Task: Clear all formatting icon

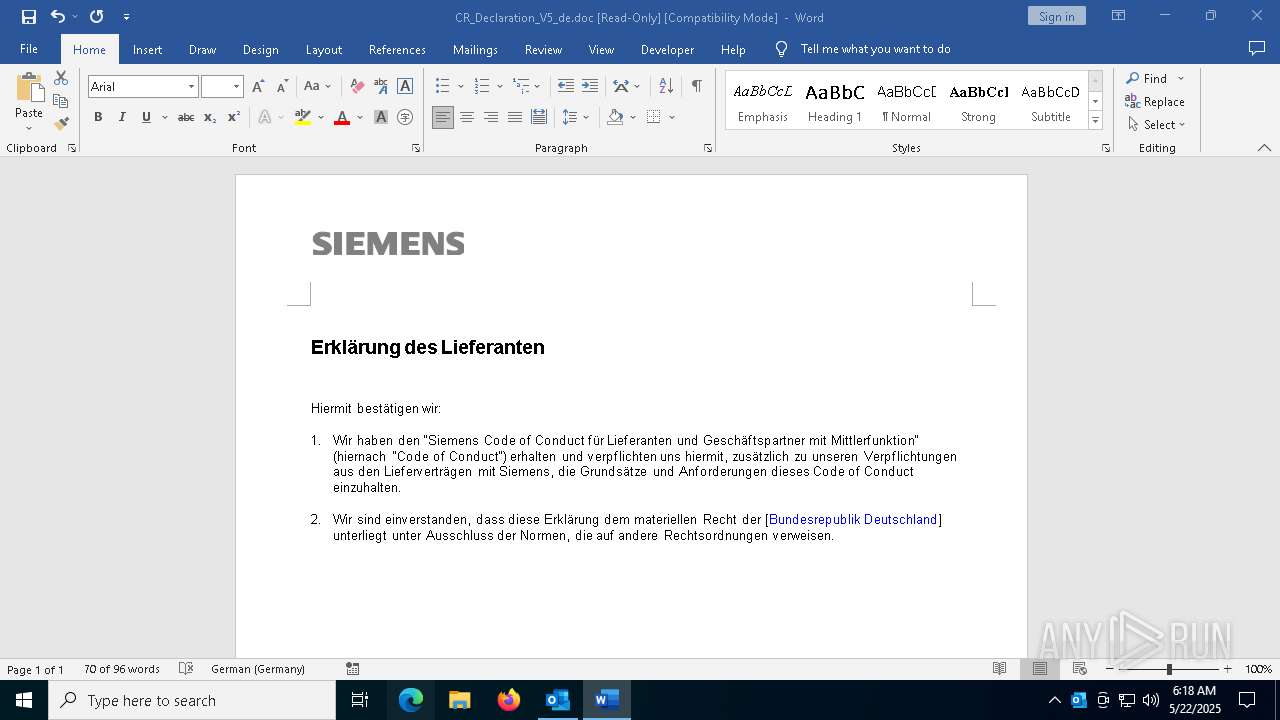Action: tap(357, 87)
